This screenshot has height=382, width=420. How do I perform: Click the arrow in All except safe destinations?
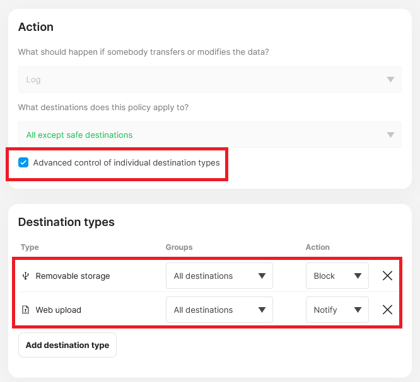[x=390, y=135]
